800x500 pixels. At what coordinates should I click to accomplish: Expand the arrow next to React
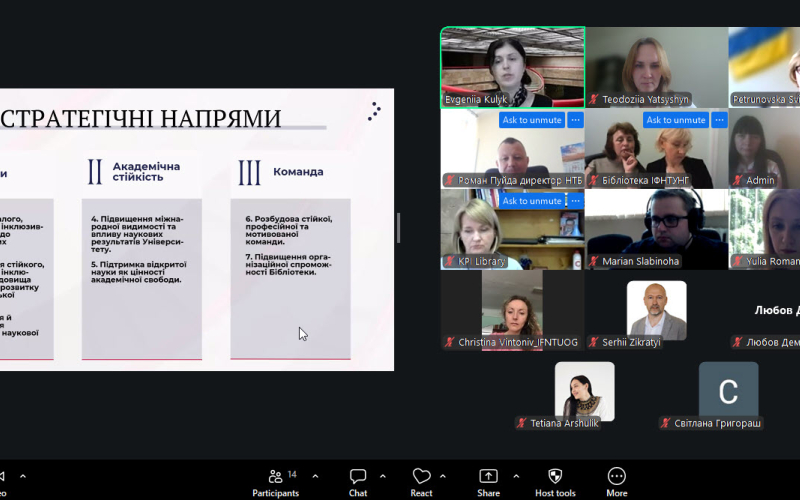[443, 476]
